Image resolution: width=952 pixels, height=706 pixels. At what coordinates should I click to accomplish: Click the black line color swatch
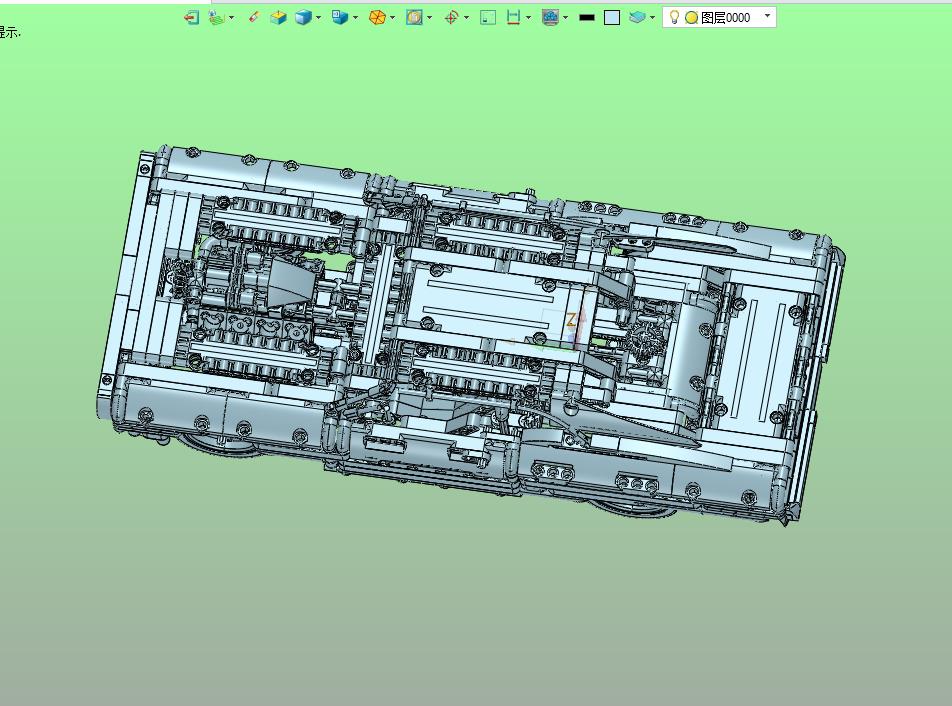[586, 18]
